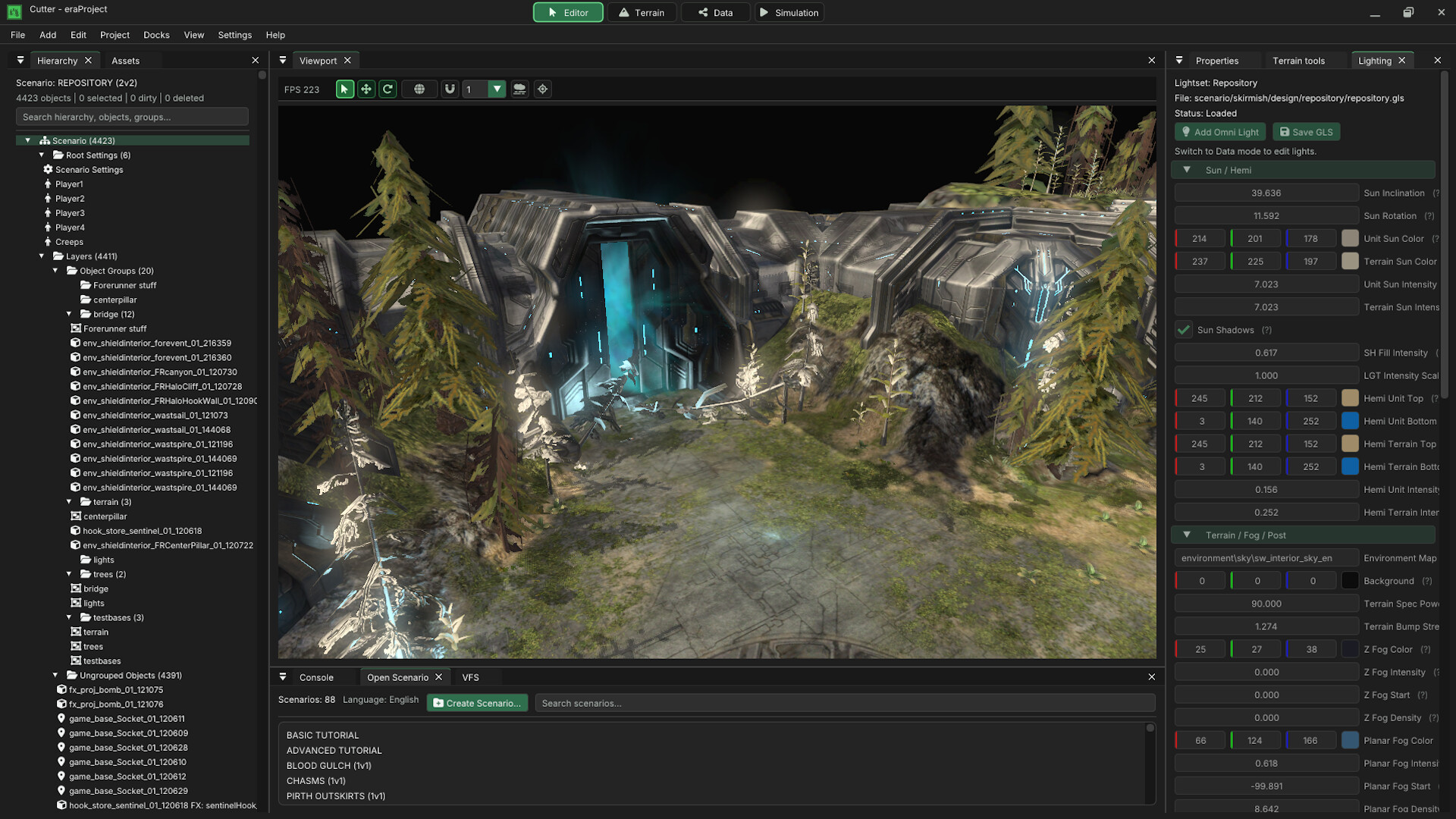Activate the Rotate tool in viewport toolbar
The image size is (1456, 819).
coord(388,89)
